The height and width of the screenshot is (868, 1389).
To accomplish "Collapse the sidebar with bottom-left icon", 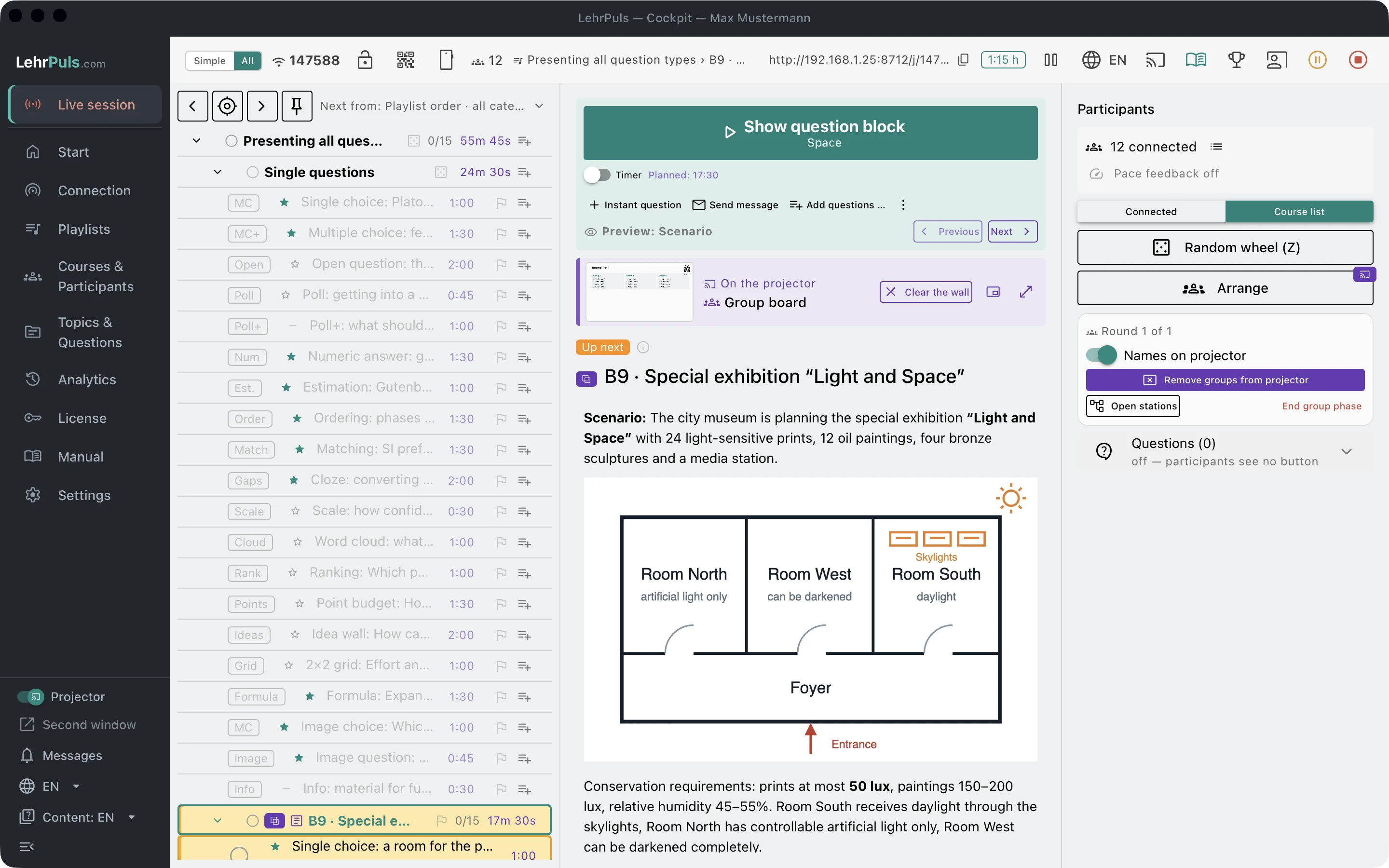I will point(27,847).
